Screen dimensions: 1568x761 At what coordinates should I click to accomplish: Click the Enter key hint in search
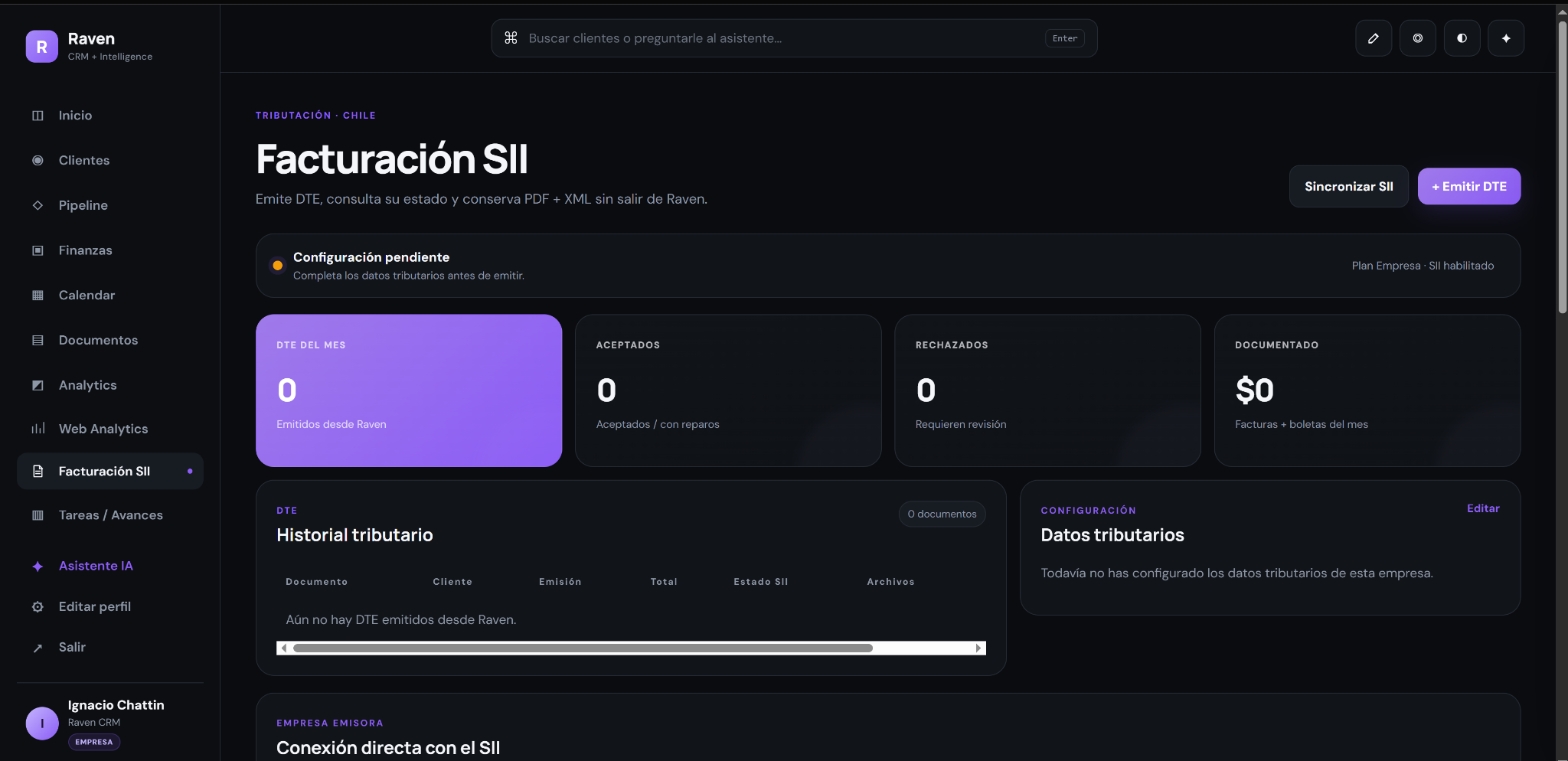1064,38
